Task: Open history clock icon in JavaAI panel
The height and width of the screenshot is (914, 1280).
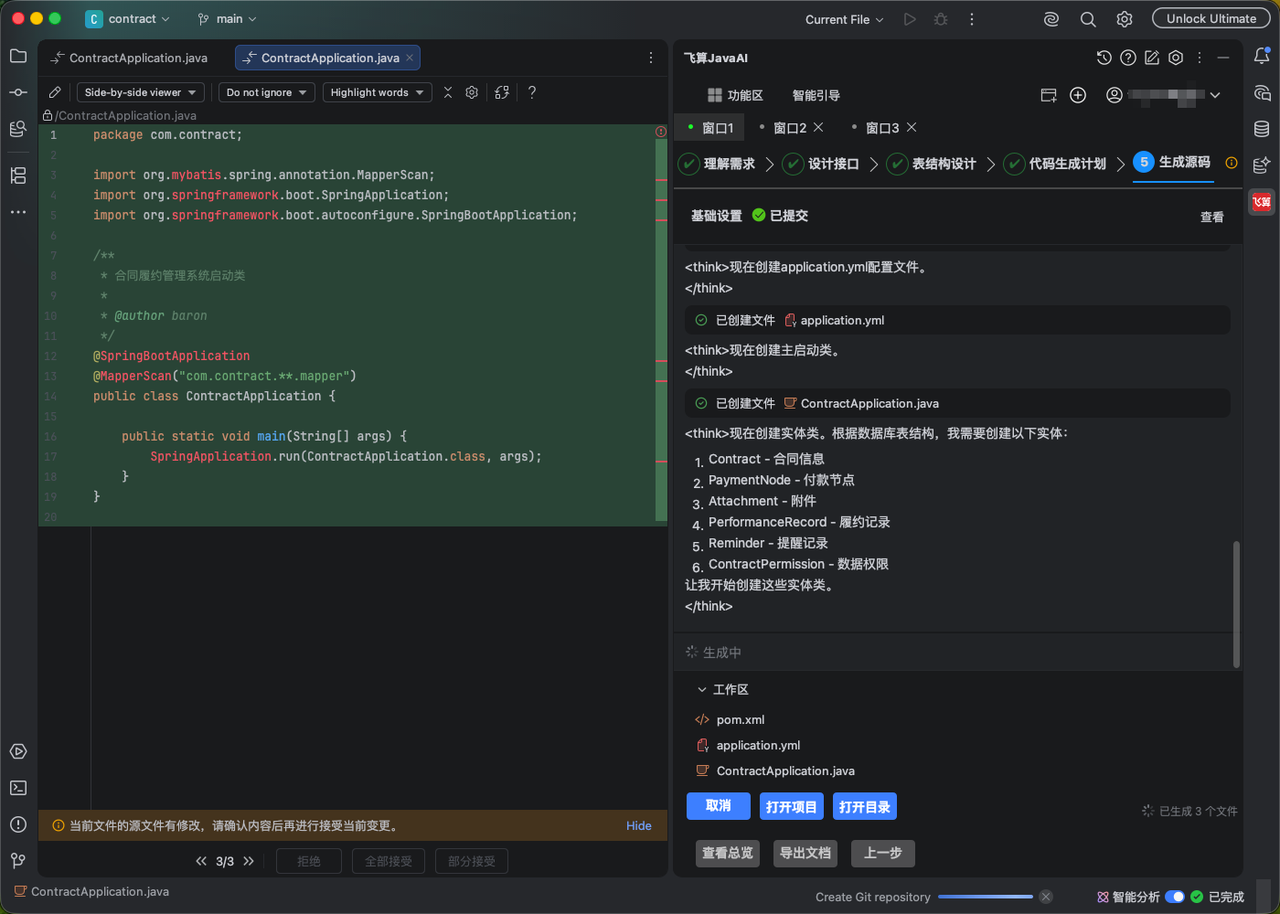Action: [x=1104, y=58]
